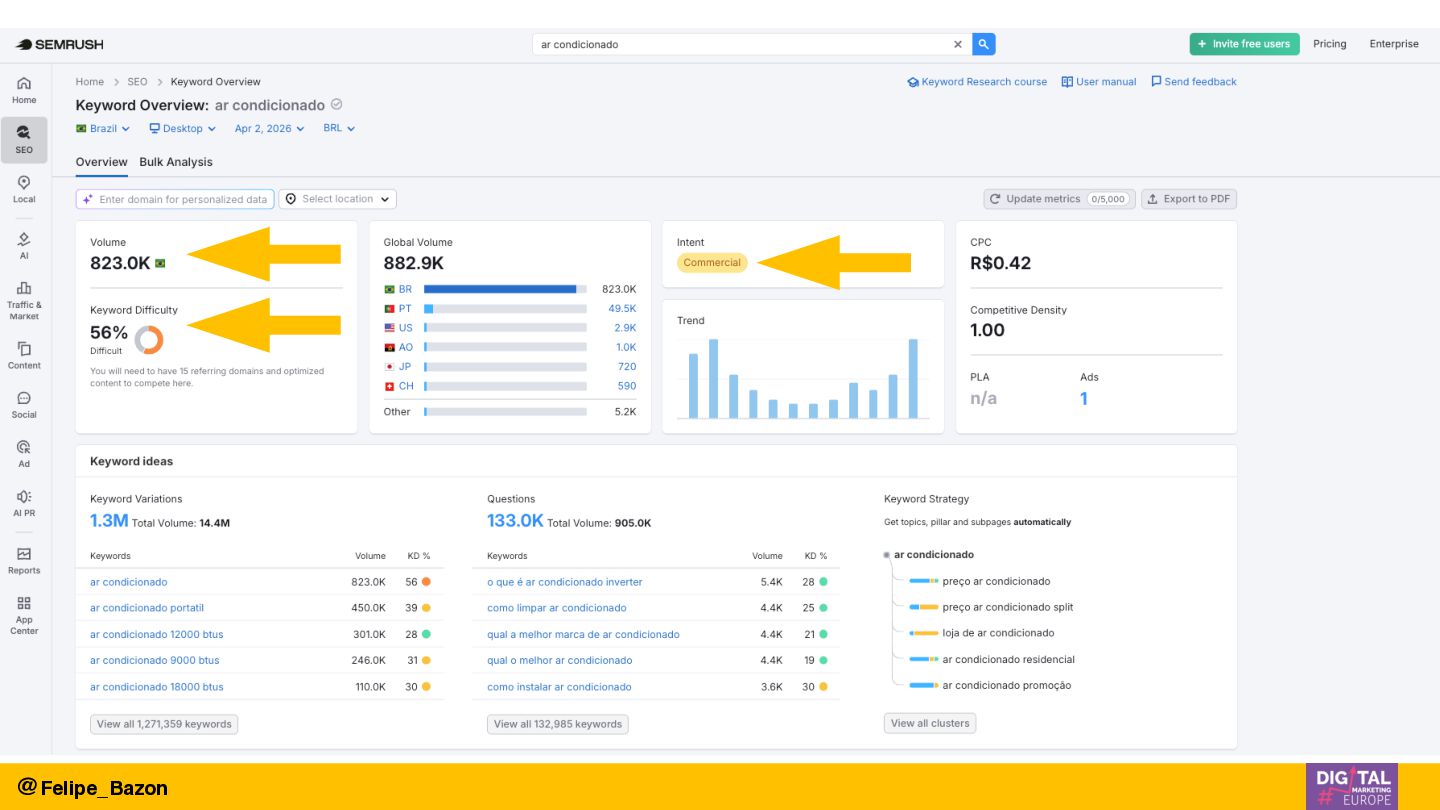Clear the search box with X

[957, 44]
